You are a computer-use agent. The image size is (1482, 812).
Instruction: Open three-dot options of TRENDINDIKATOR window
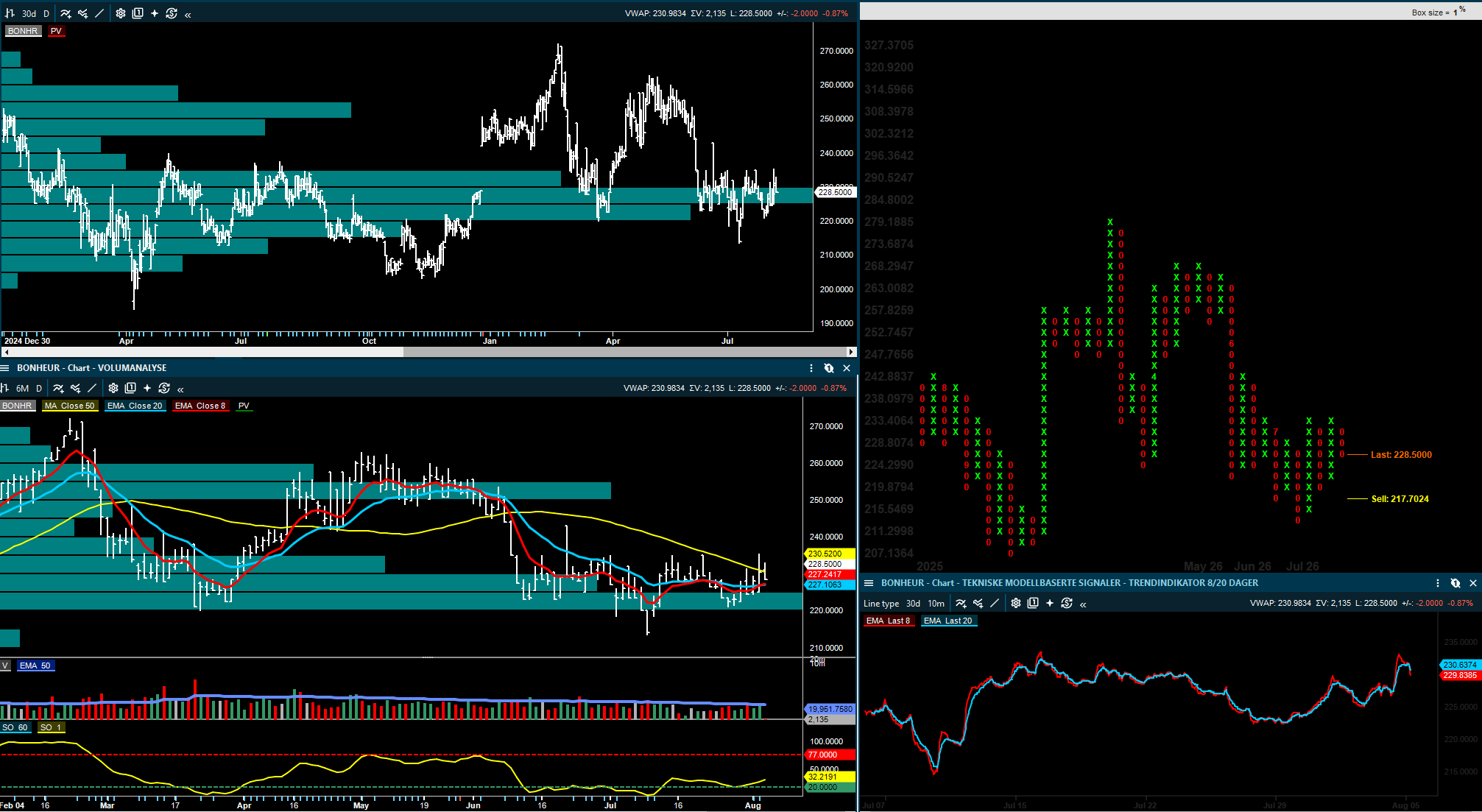coord(1438,583)
